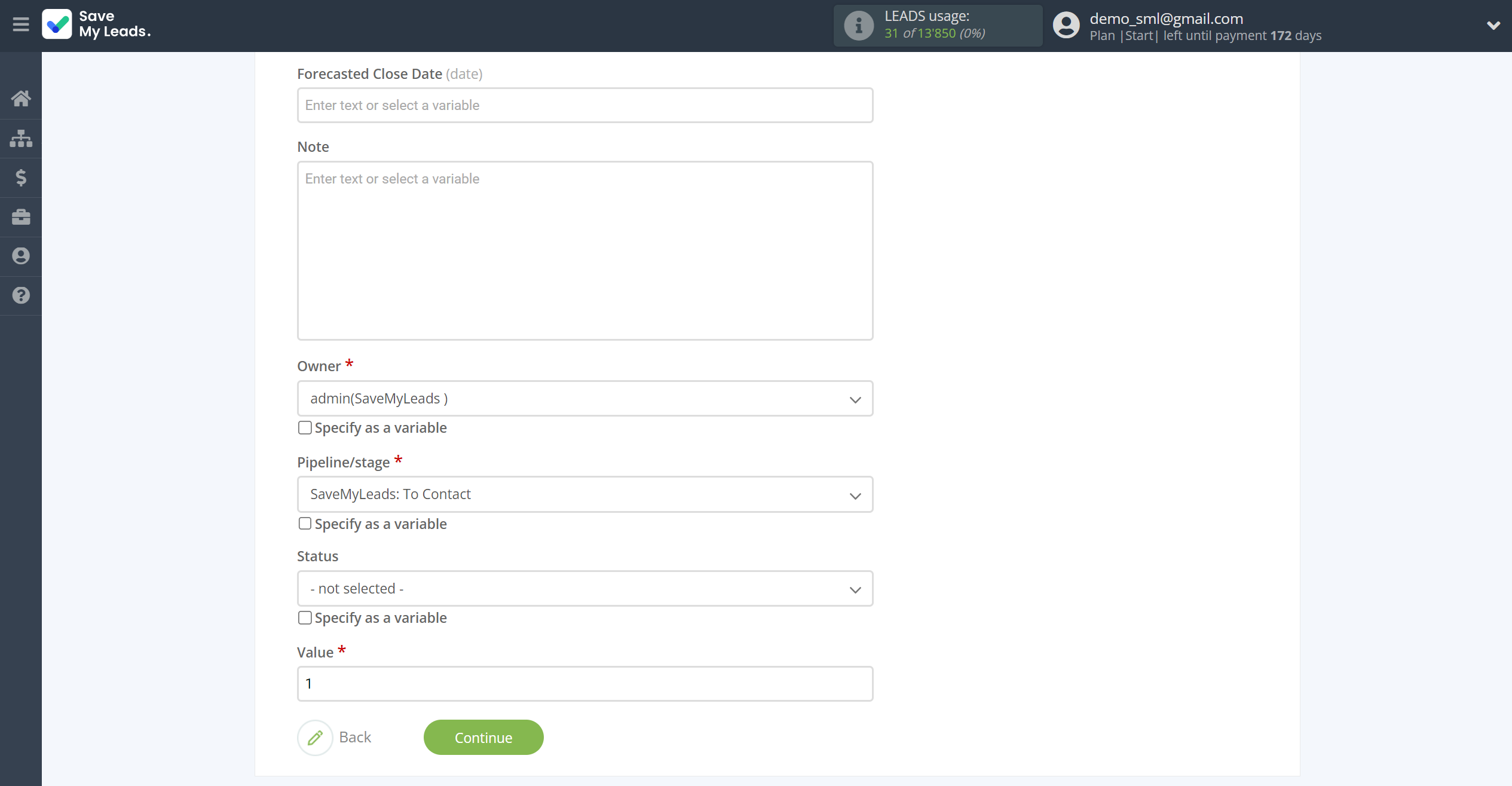The image size is (1512, 786).
Task: Click the Back link text
Action: (x=355, y=737)
